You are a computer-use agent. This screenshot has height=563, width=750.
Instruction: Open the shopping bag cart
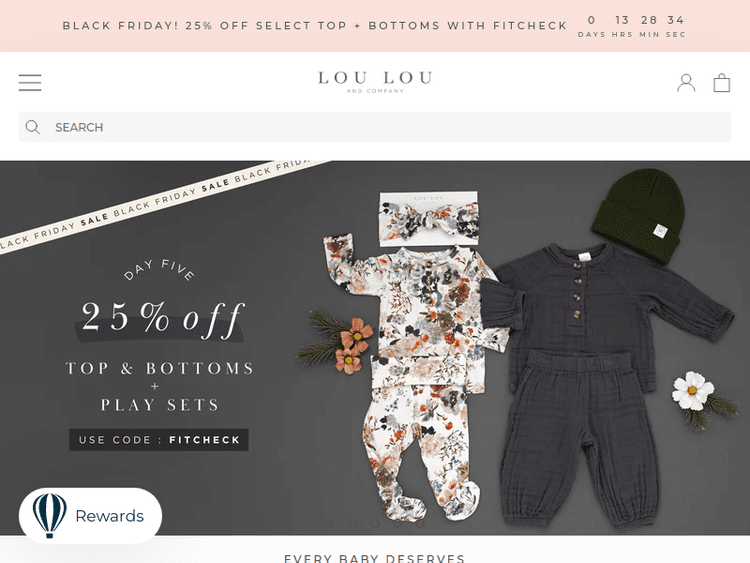[x=722, y=83]
